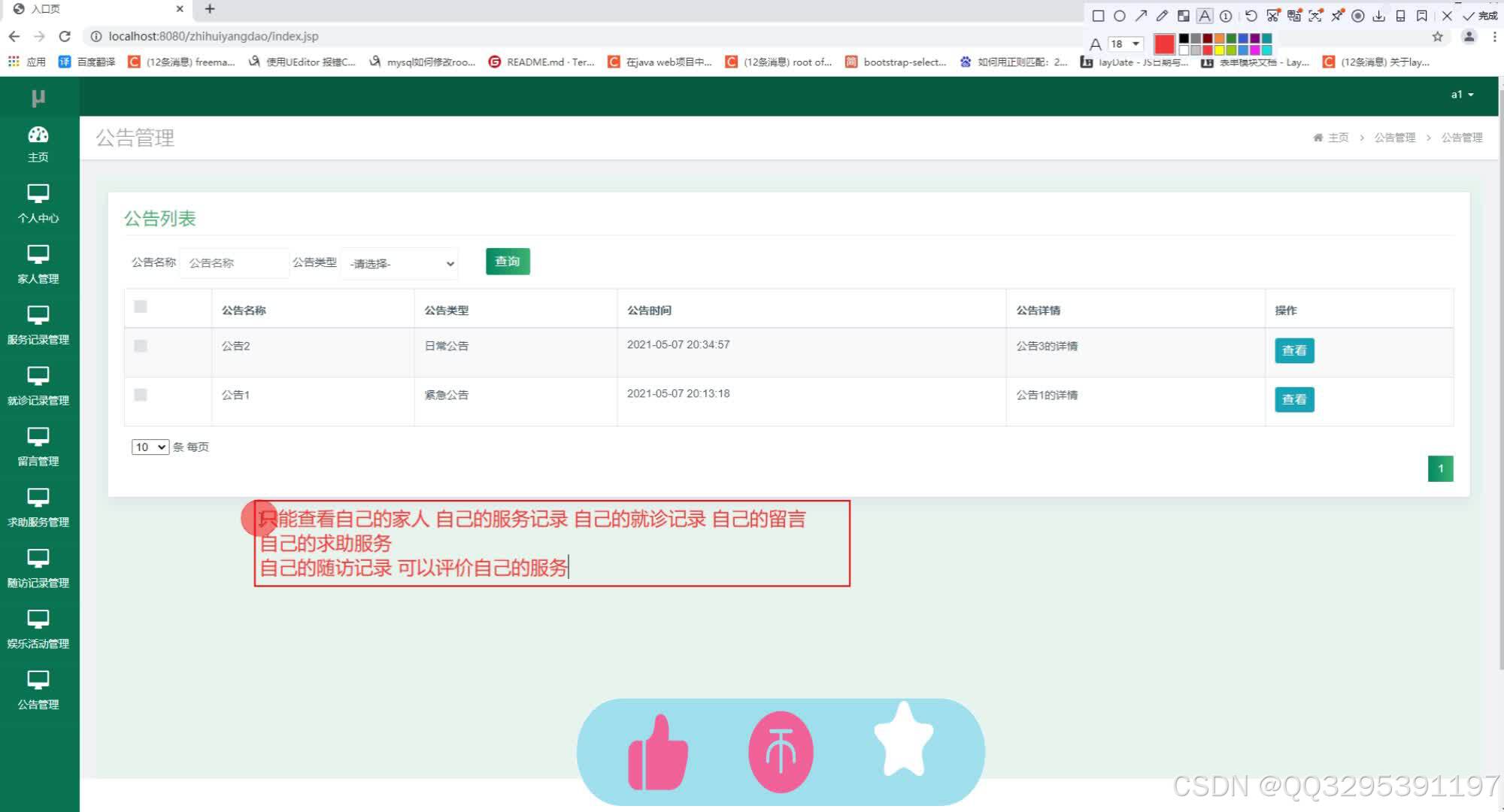Open 个人中心 in the sidebar

(x=38, y=204)
